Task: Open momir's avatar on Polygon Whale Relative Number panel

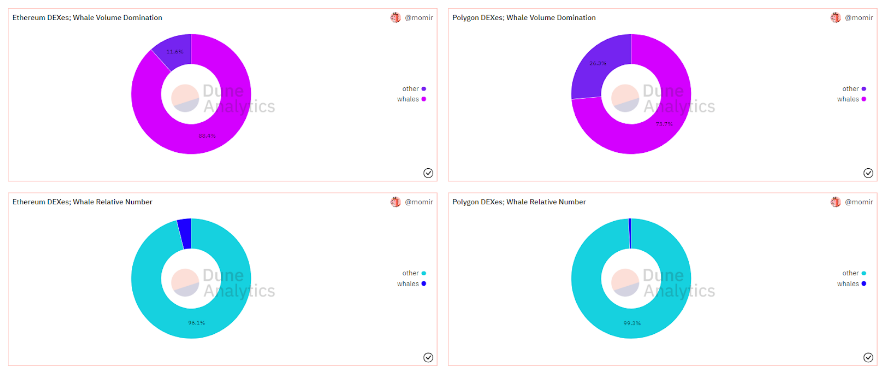Action: 836,202
